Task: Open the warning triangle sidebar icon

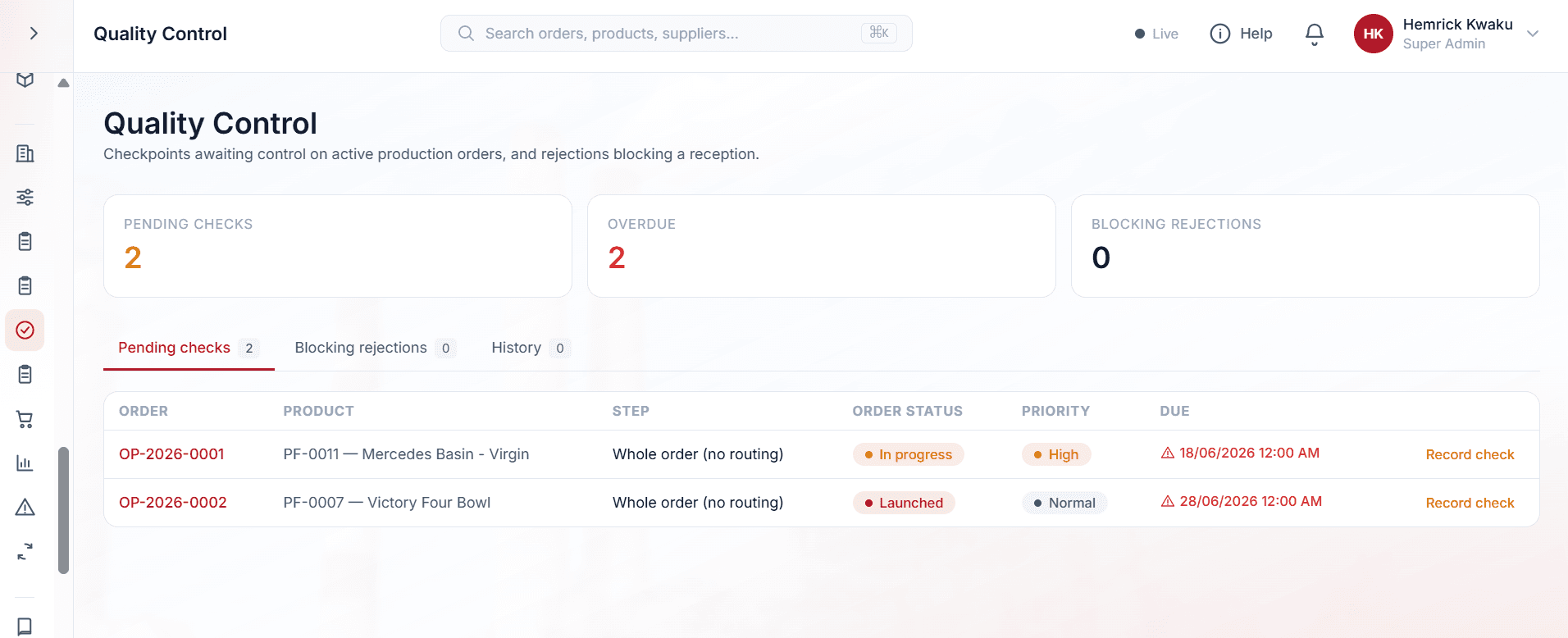Action: pos(25,508)
